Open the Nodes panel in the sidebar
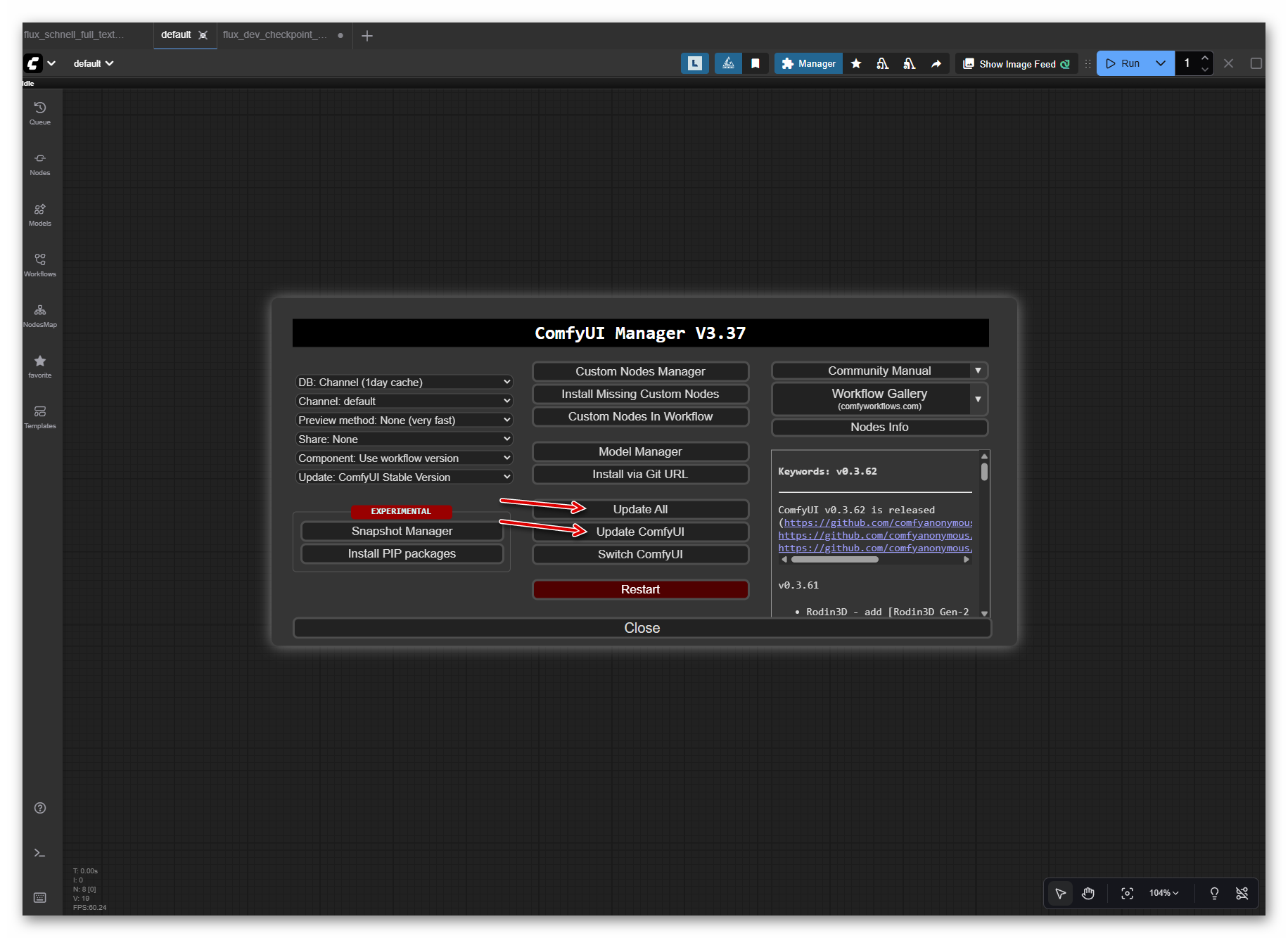 [39, 163]
